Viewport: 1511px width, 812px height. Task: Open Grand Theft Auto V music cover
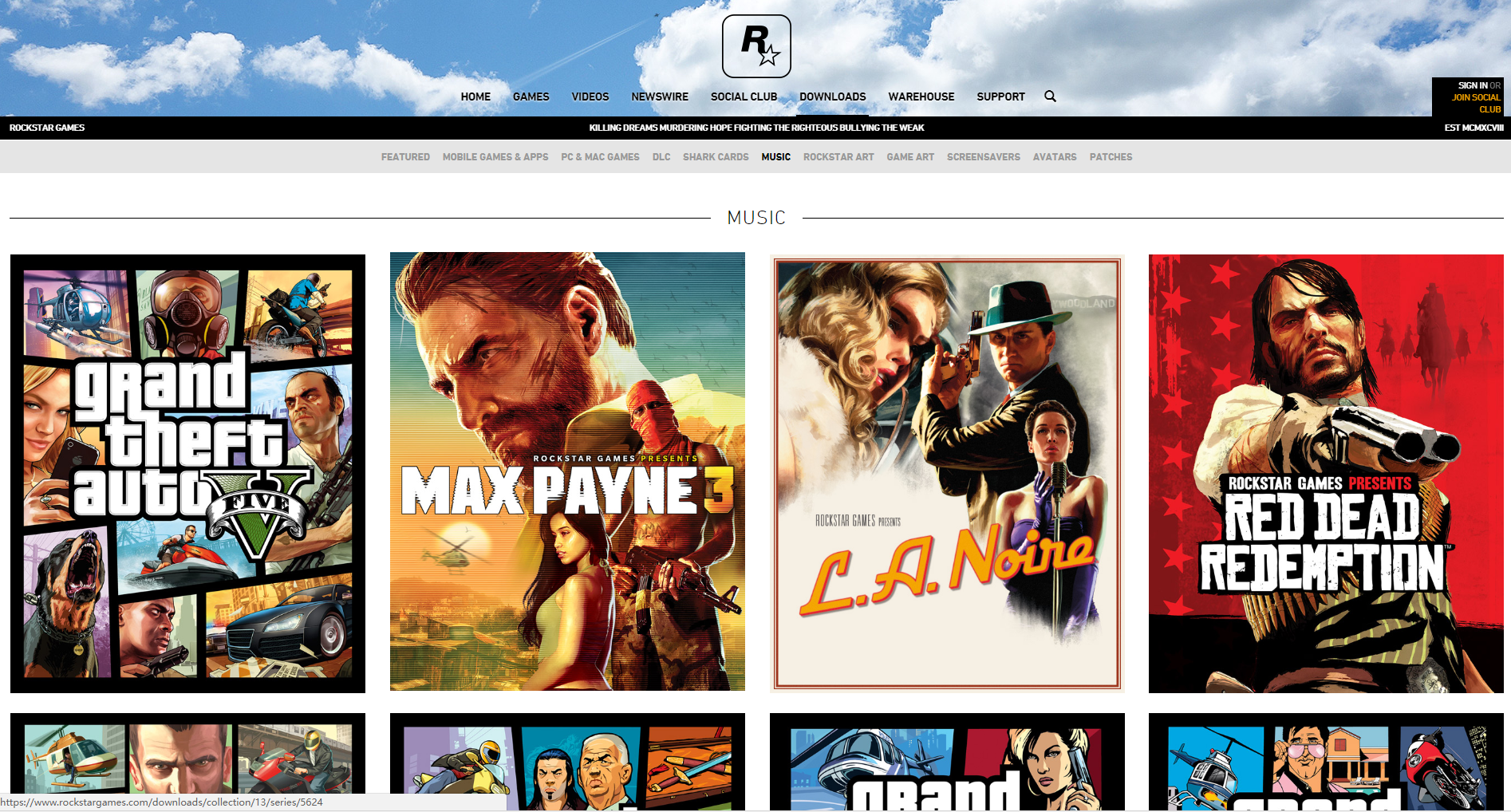pyautogui.click(x=187, y=474)
